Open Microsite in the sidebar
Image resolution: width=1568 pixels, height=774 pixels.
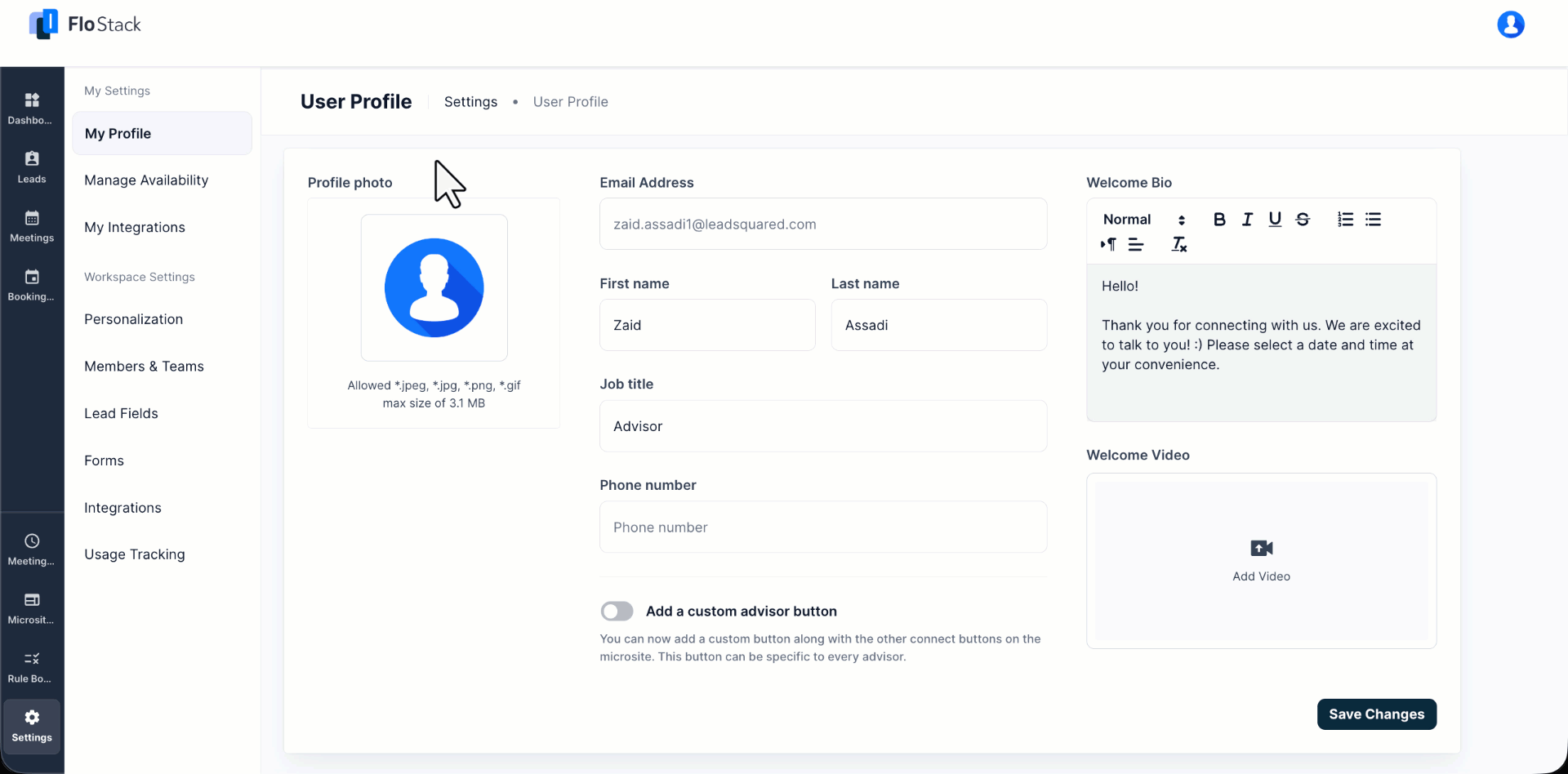tap(32, 608)
